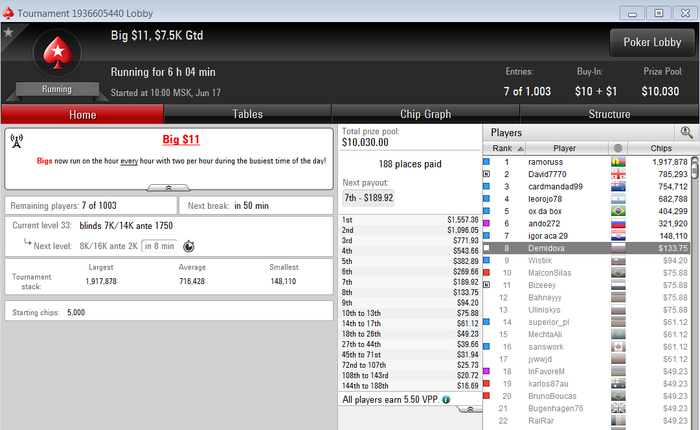Screen dimensions: 700x430
Task: Click the VPP info icon
Action: (x=446, y=400)
